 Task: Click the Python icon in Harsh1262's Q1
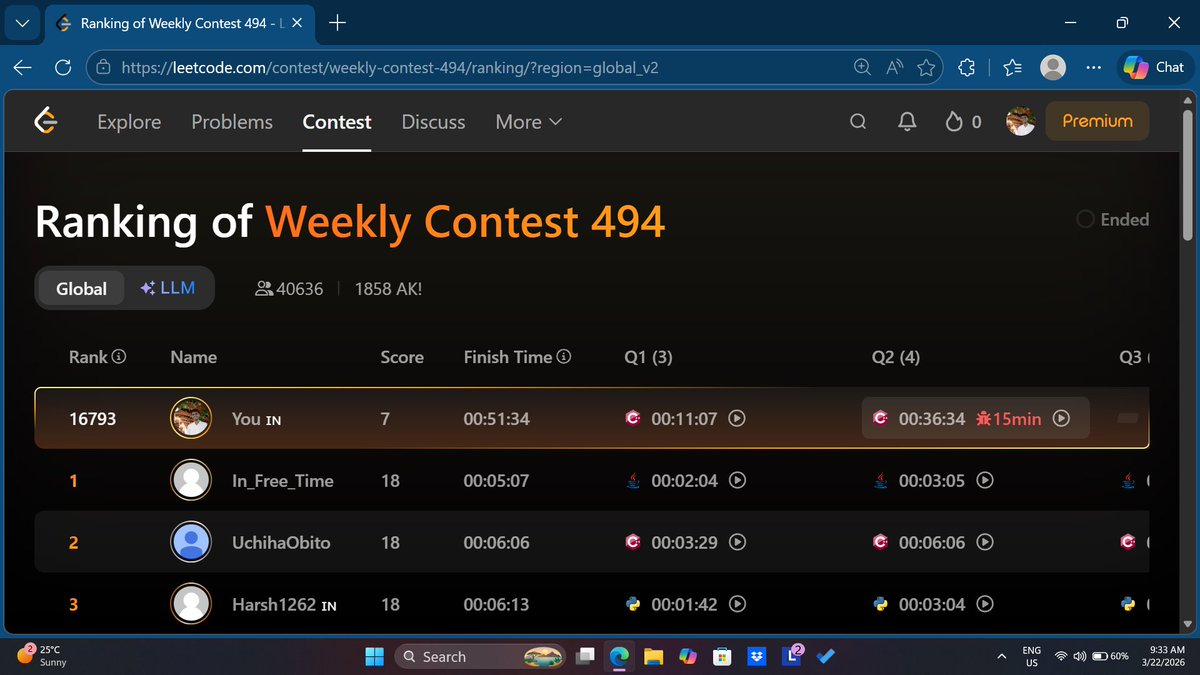pyautogui.click(x=632, y=604)
